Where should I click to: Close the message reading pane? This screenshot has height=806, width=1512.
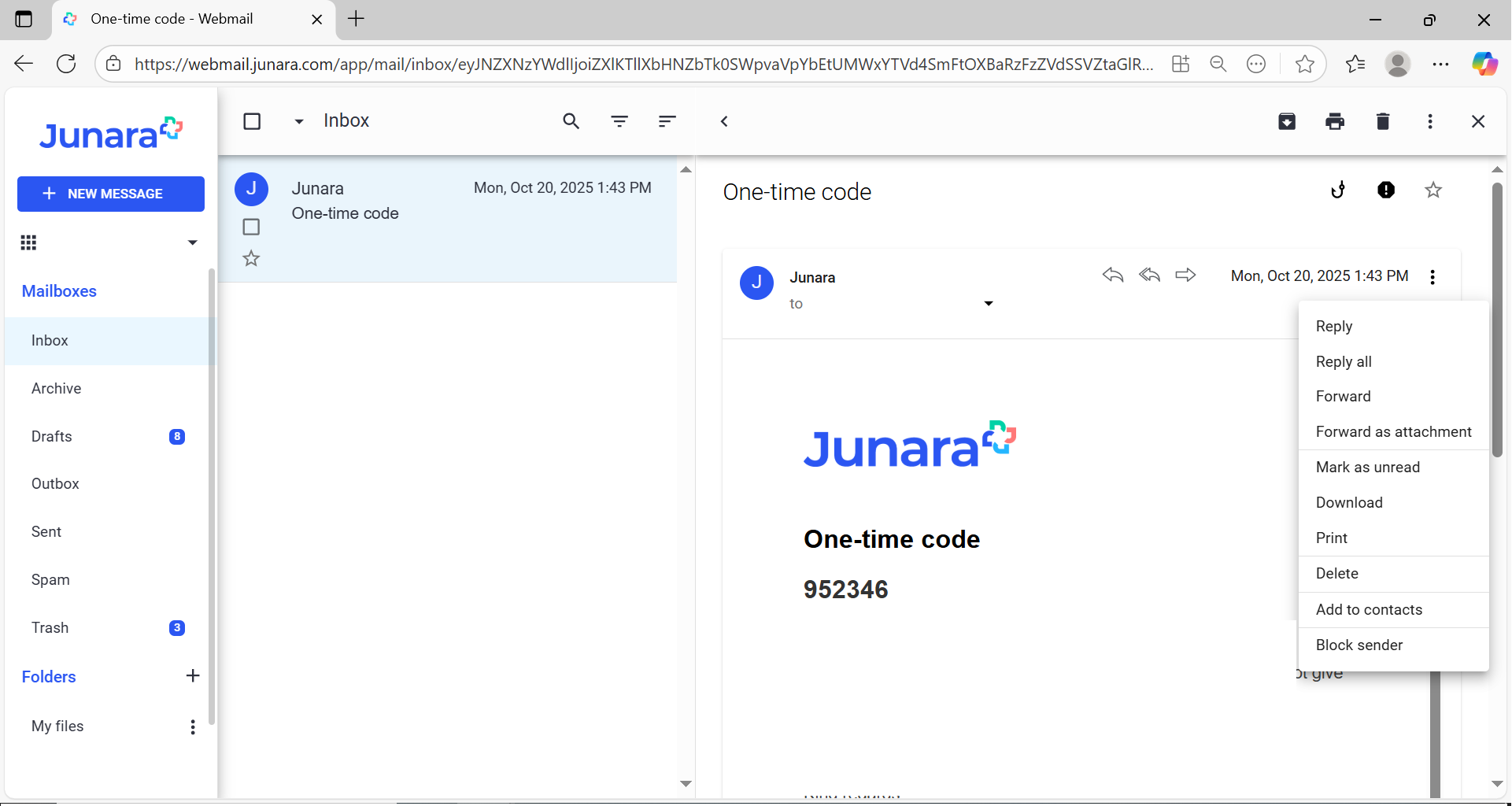(x=1478, y=121)
